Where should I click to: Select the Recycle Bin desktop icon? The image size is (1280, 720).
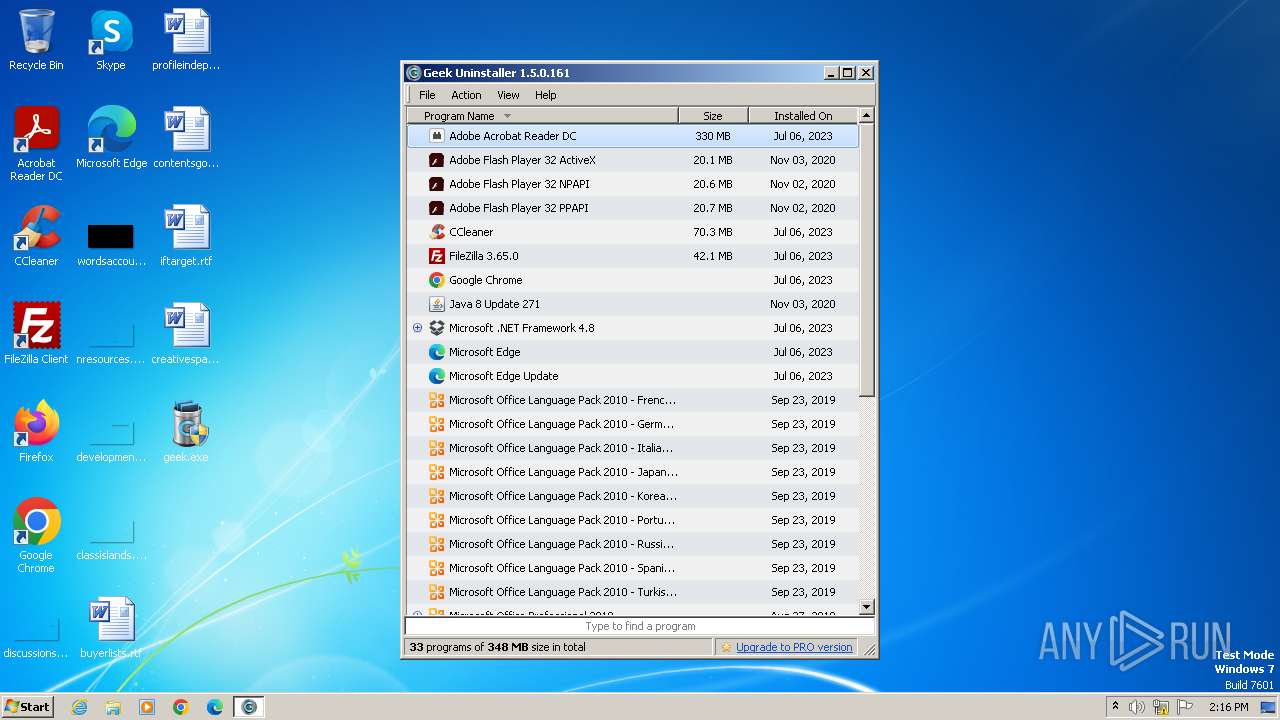[x=36, y=40]
